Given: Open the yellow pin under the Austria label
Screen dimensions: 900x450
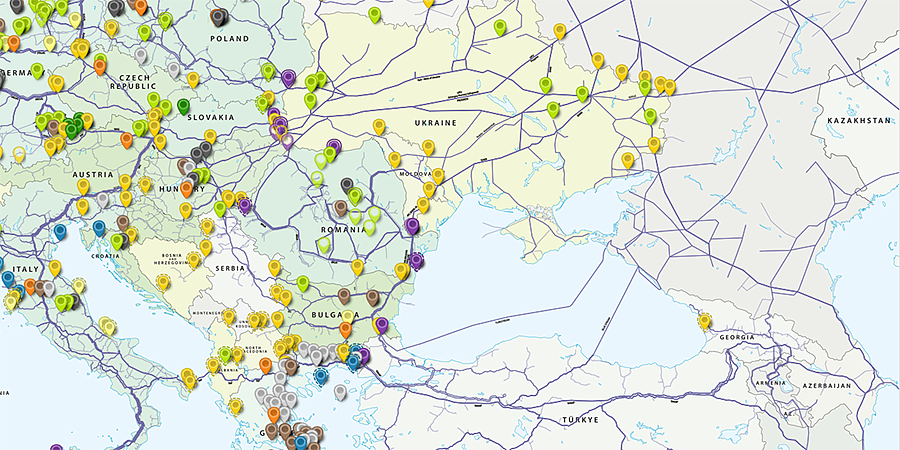Looking at the screenshot, I should [84, 187].
